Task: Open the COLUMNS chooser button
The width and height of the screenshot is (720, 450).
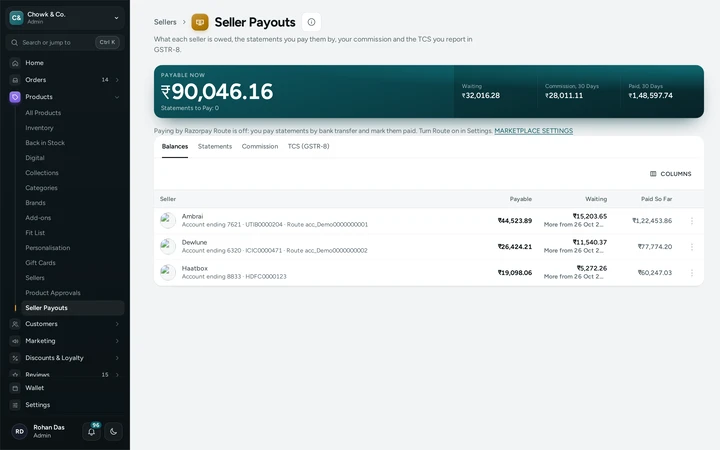Action: pos(670,174)
